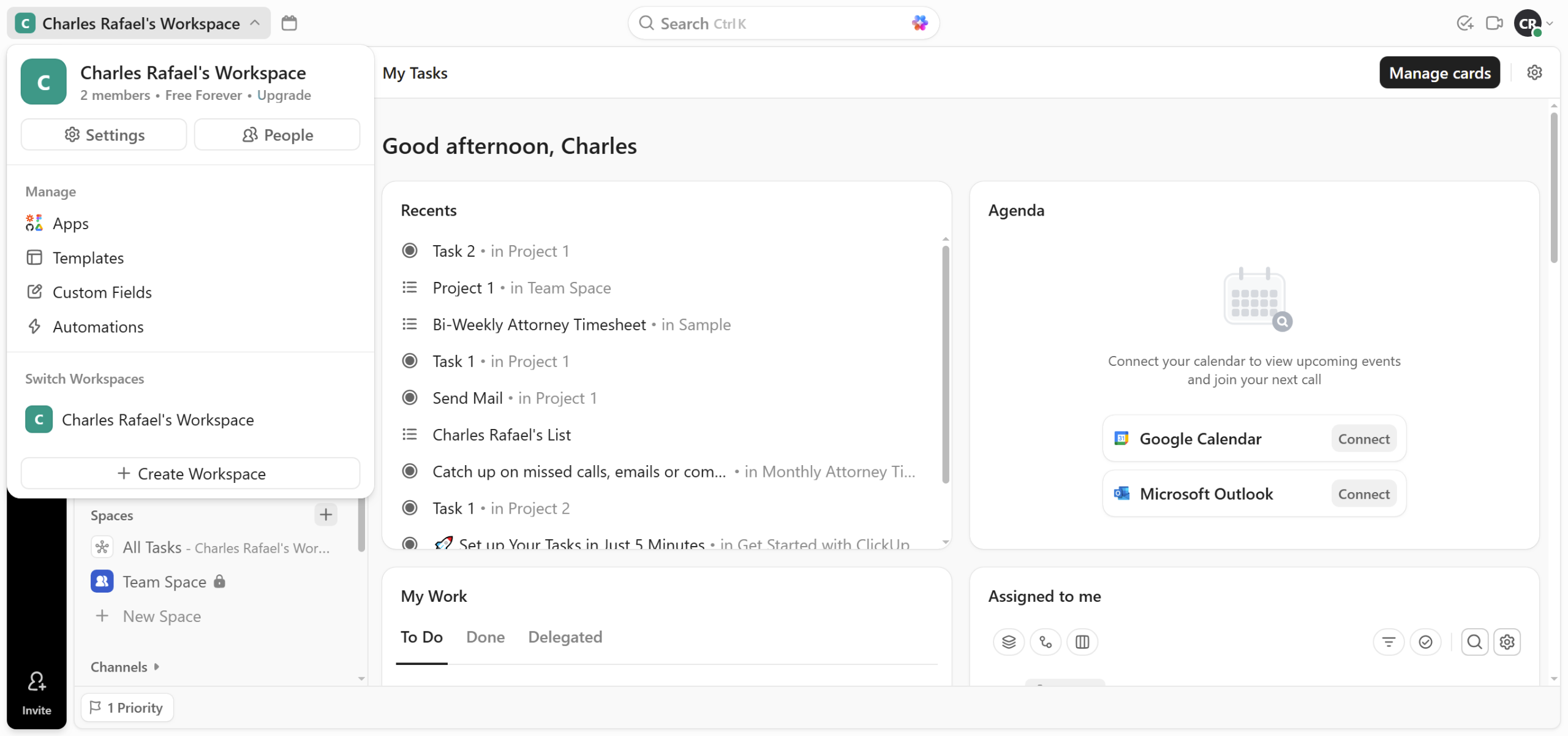Open the video clip recorder icon
Image resolution: width=1568 pixels, height=736 pixels.
[1494, 23]
